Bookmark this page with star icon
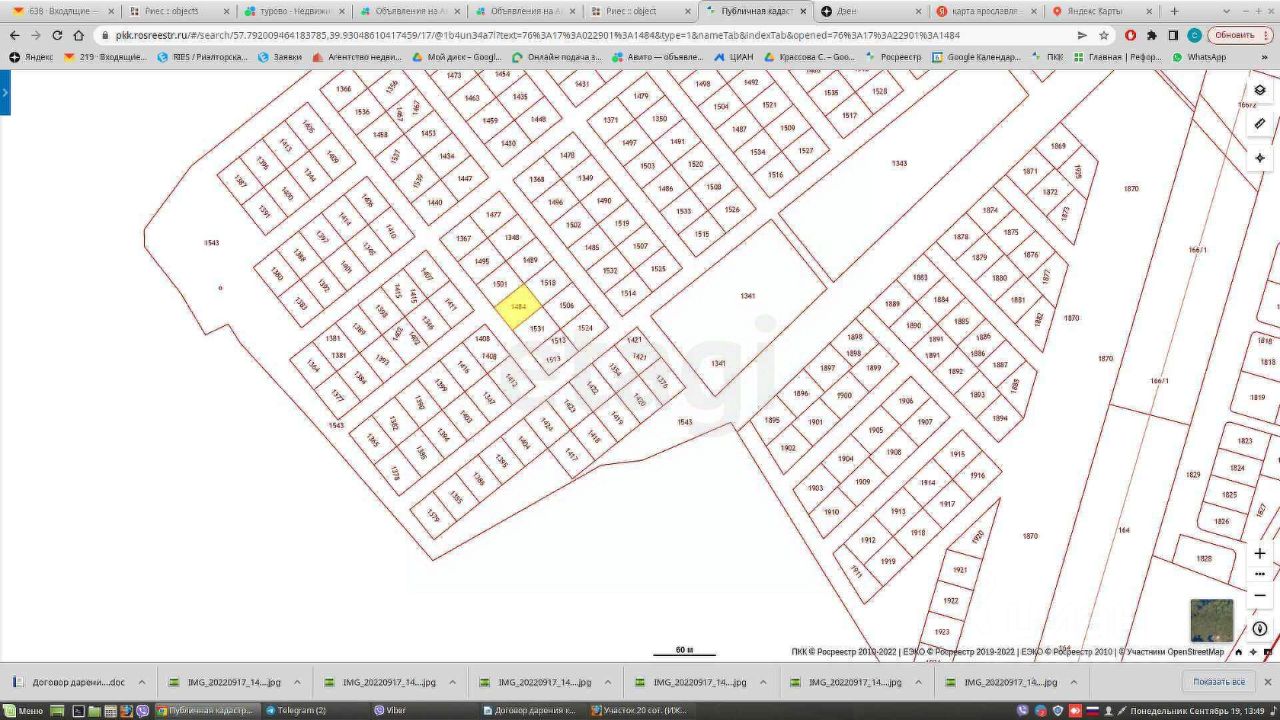 pos(1104,35)
